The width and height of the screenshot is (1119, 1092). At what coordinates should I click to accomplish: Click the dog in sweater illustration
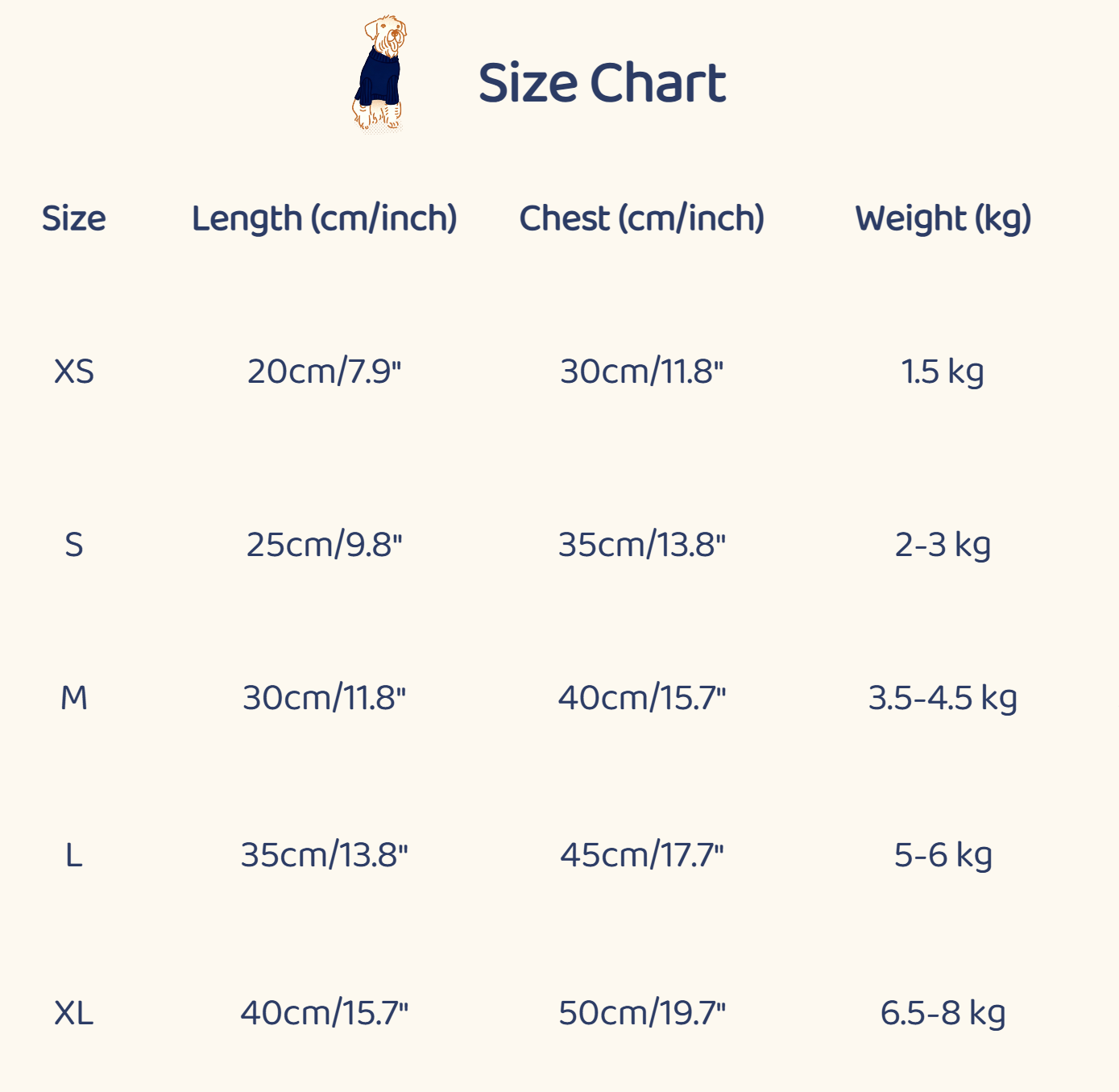click(379, 74)
